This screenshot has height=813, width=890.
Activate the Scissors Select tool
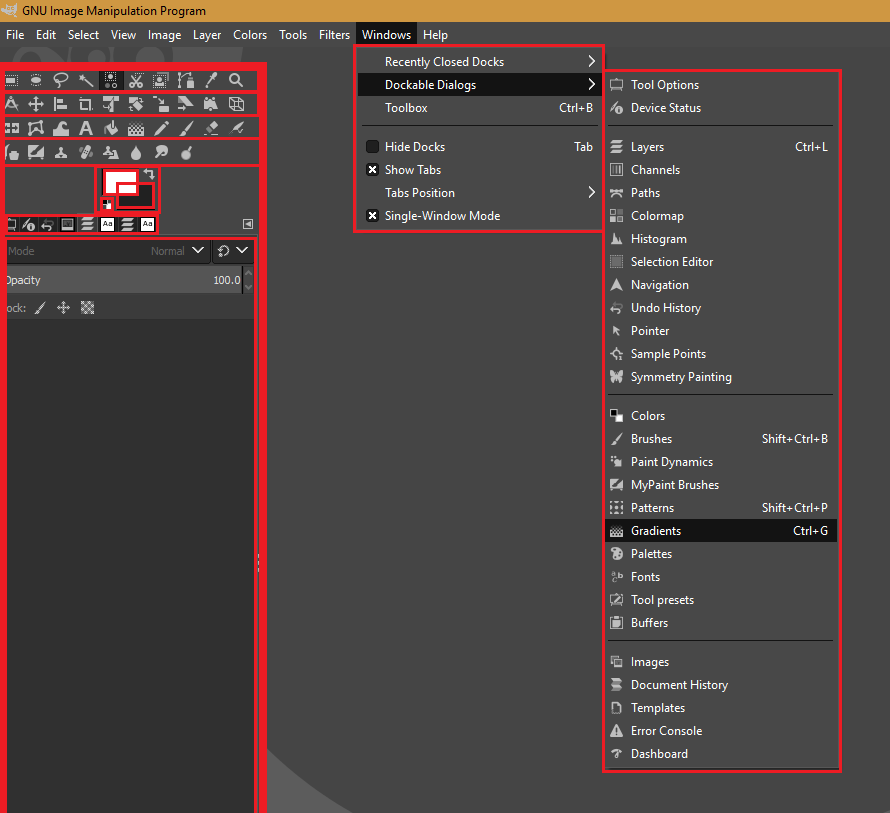136,79
